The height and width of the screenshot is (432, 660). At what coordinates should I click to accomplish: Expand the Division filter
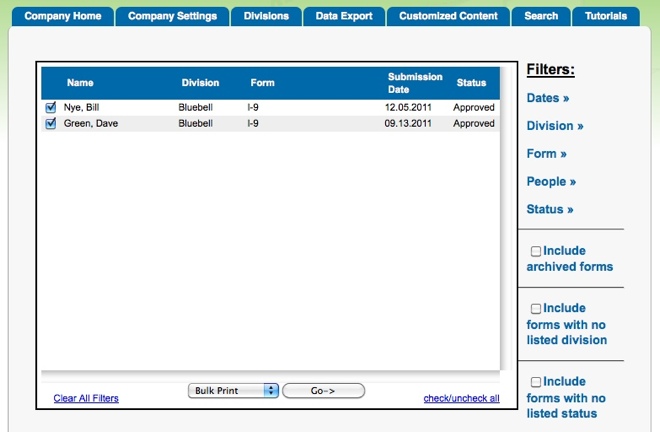555,126
